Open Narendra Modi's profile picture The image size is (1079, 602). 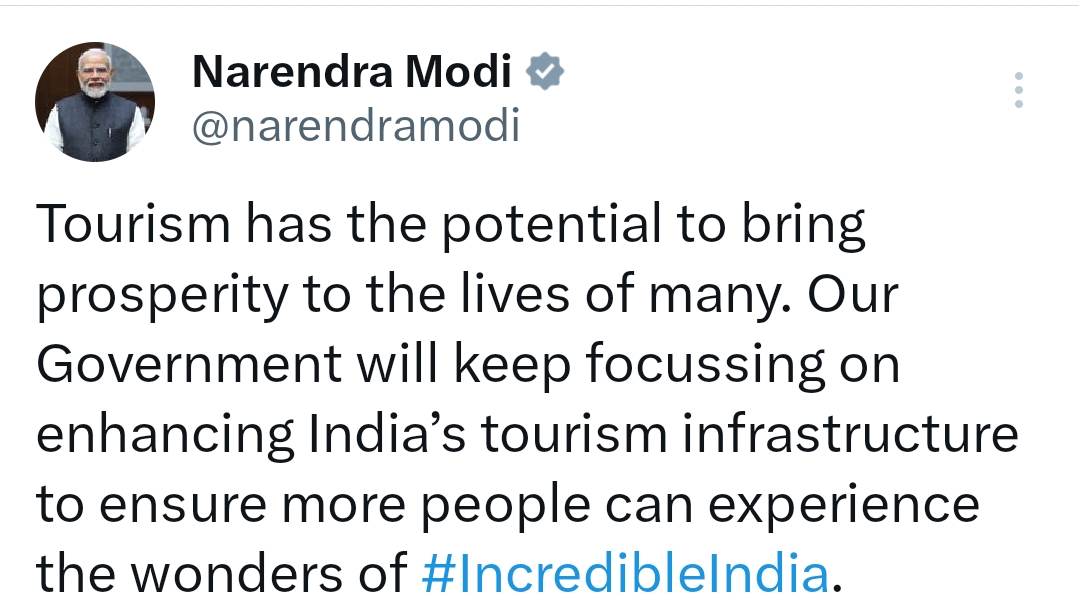point(95,102)
